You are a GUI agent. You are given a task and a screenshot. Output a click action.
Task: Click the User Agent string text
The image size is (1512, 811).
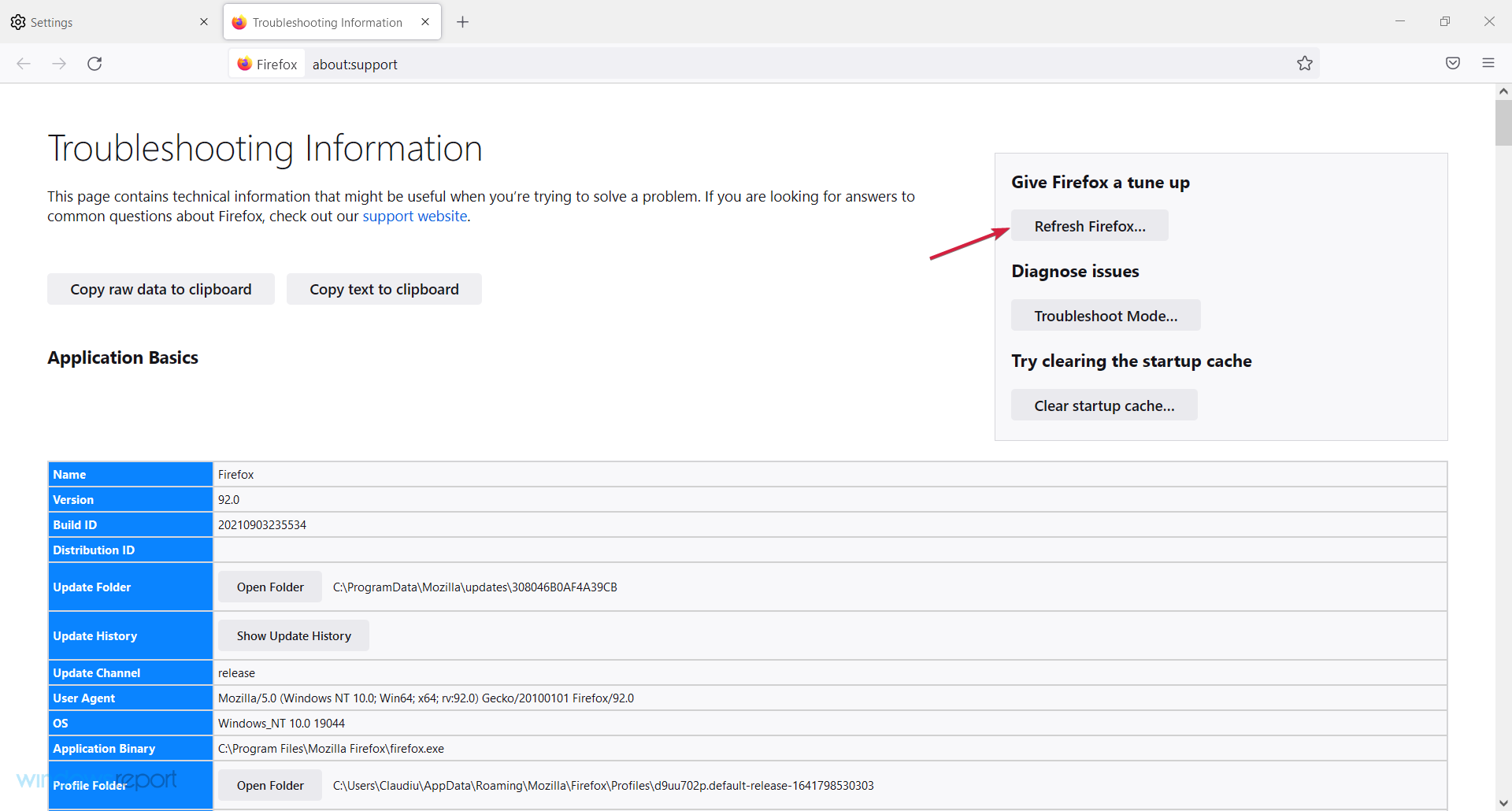426,698
